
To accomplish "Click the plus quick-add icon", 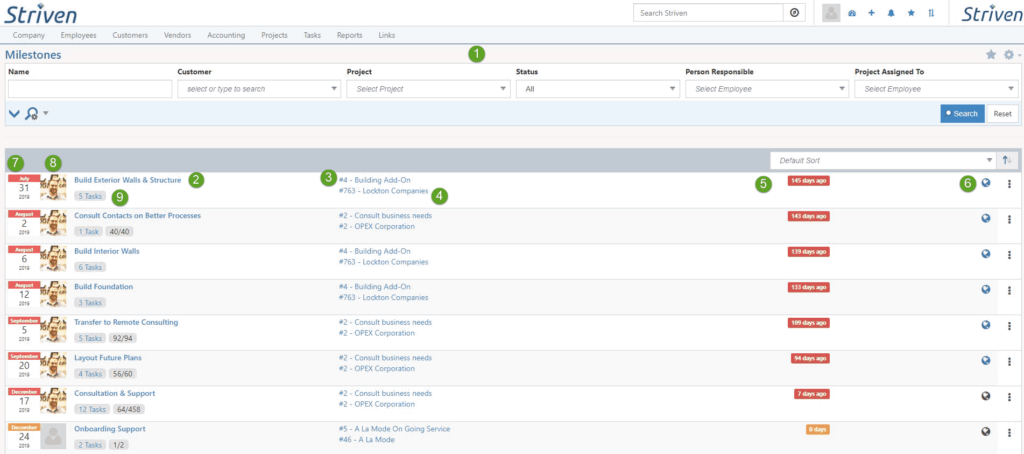I will click(871, 13).
